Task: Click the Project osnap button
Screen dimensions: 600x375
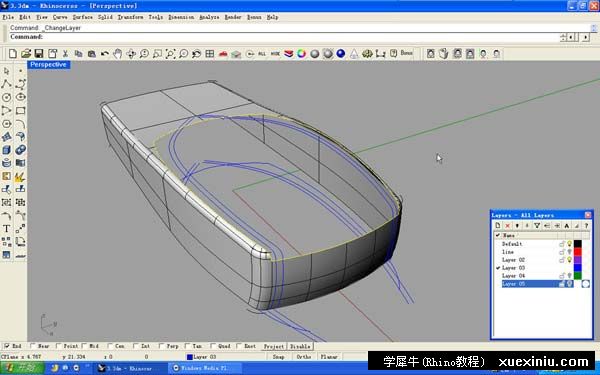Action: (x=274, y=346)
